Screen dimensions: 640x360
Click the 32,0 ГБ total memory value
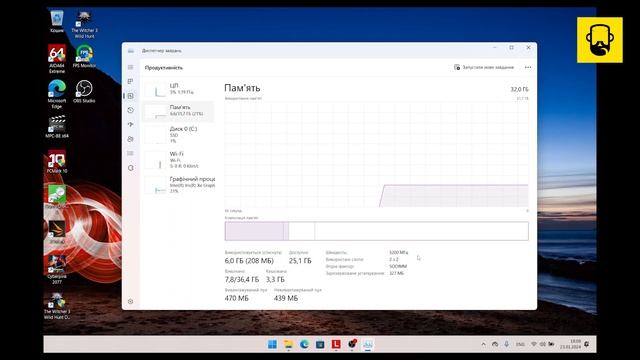click(519, 89)
